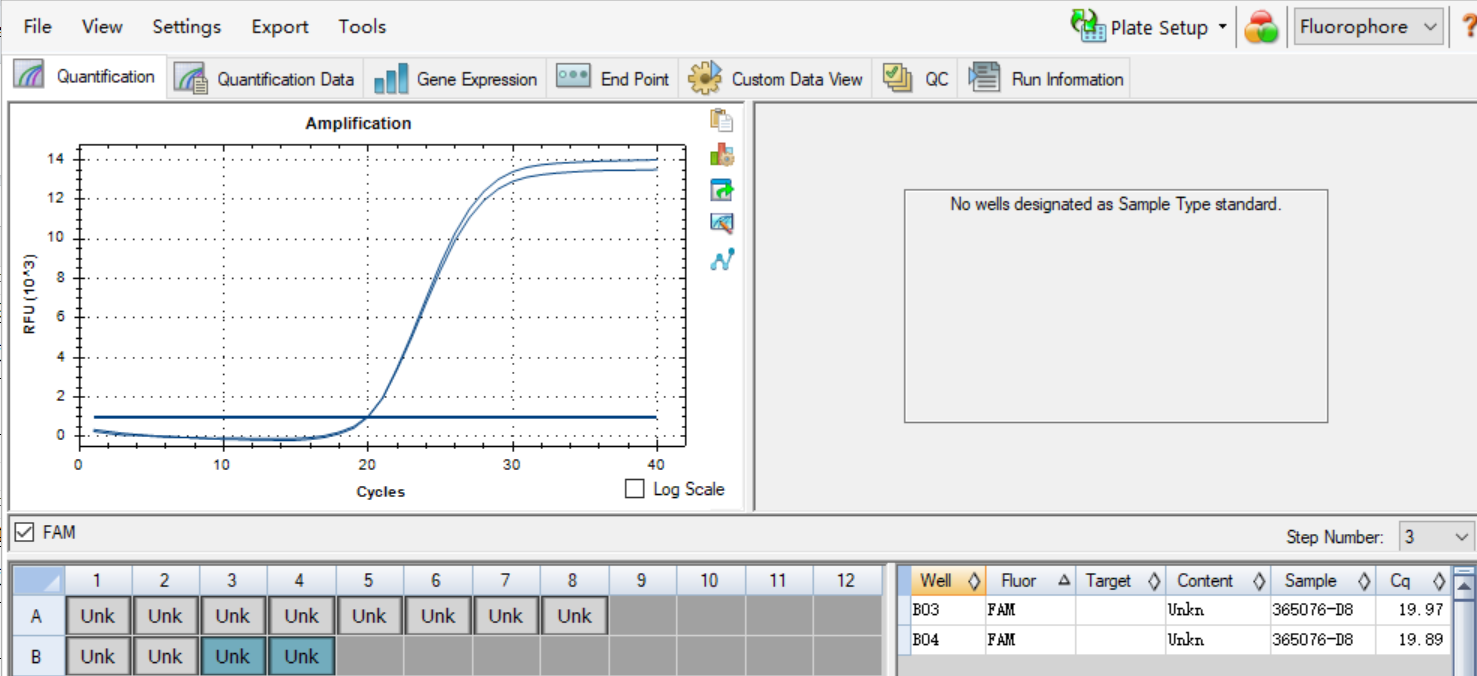
Task: Select well A7 in the plate grid
Action: point(505,616)
